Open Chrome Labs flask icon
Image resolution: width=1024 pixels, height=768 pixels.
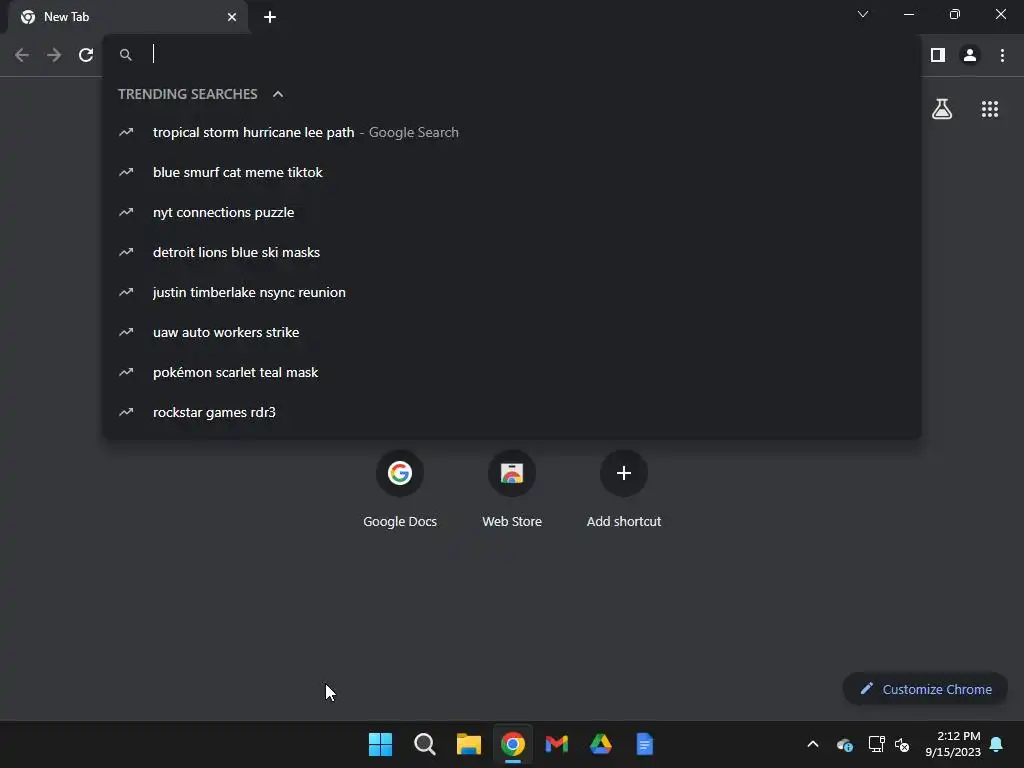click(x=942, y=109)
